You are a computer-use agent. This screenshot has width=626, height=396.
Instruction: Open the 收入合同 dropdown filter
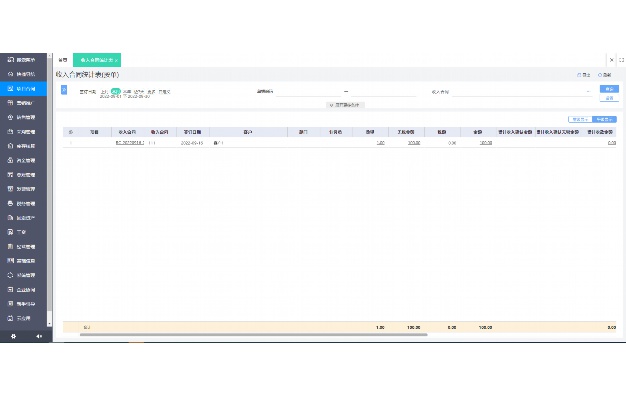522,92
